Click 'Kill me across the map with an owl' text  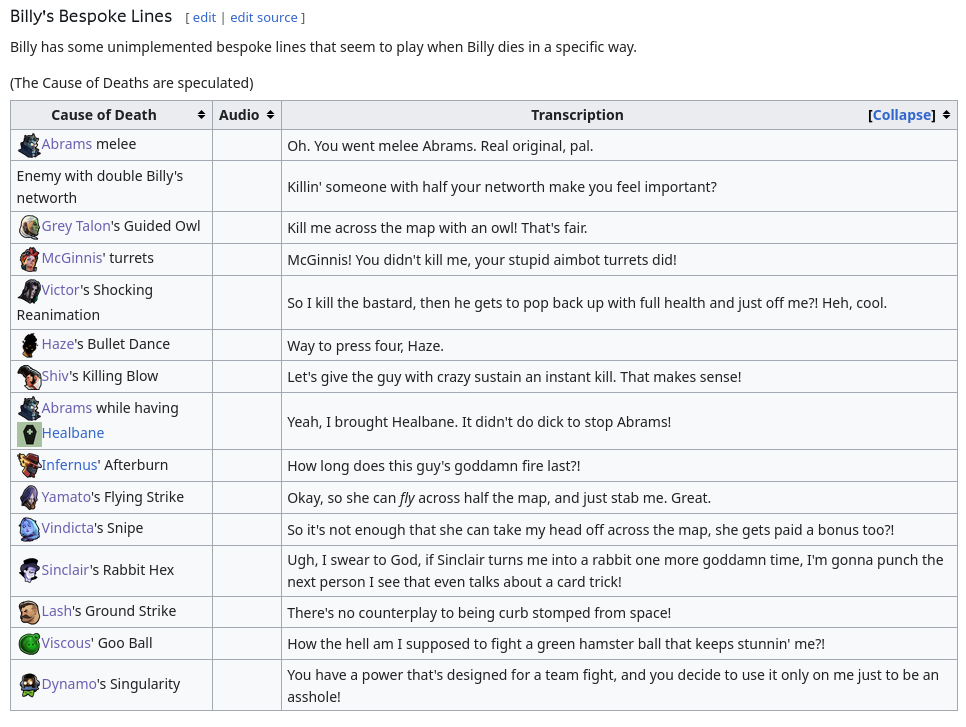point(437,229)
